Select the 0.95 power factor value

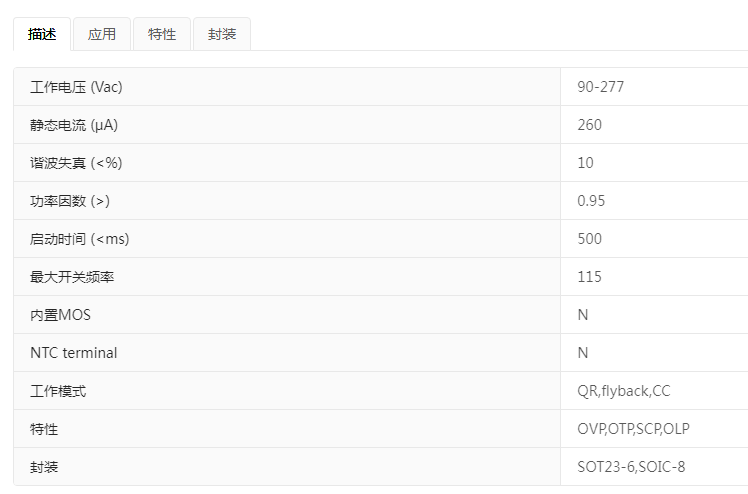[x=591, y=201]
